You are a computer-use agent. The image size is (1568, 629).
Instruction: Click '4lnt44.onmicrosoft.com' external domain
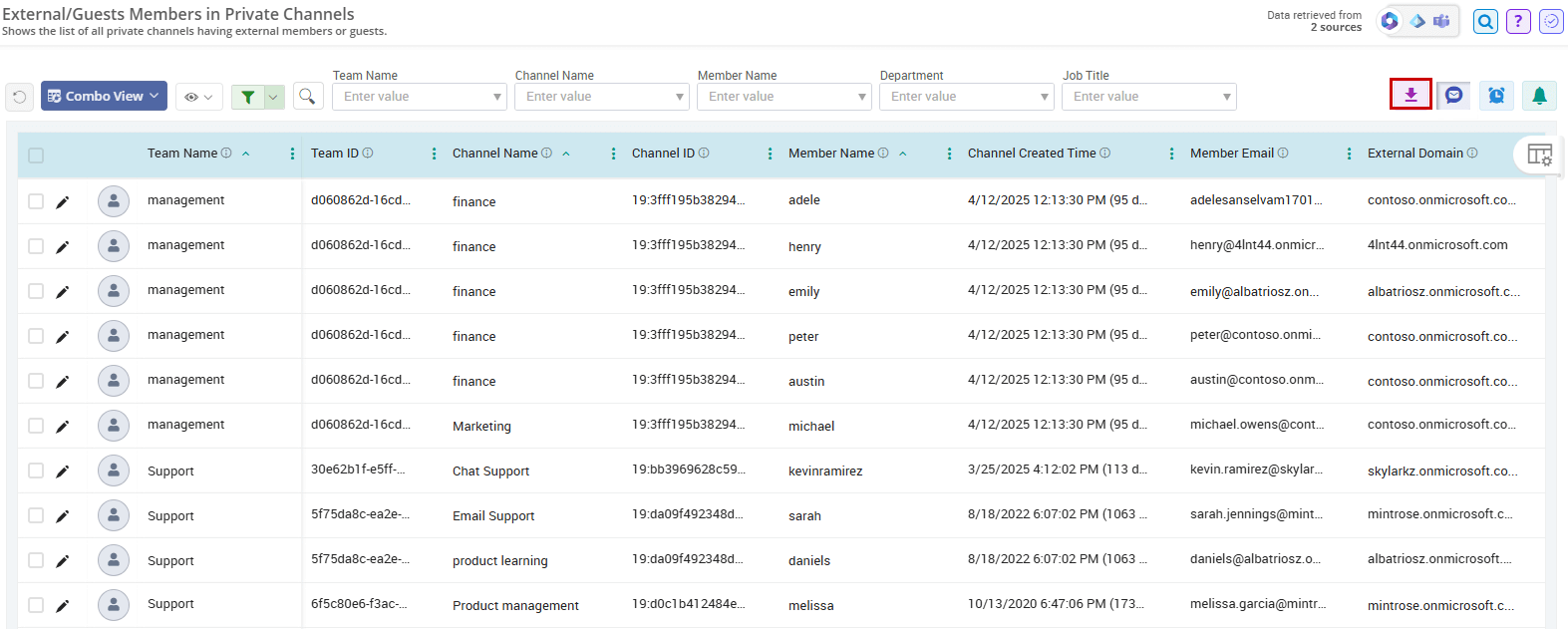click(1437, 245)
